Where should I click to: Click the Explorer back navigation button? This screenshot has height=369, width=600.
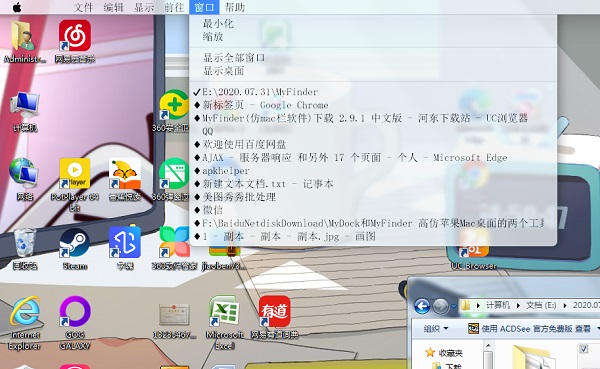point(422,306)
